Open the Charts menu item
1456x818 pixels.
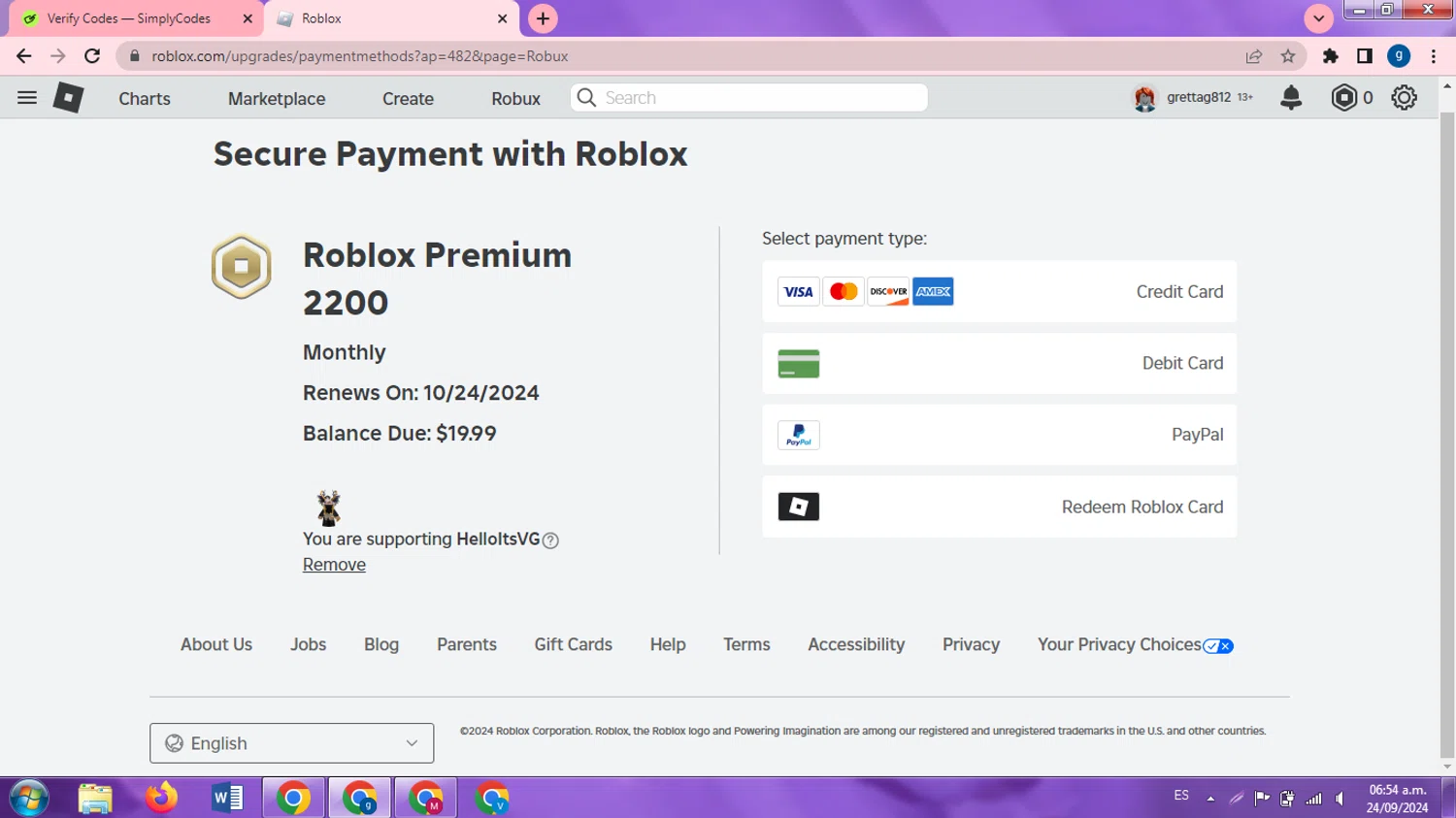[145, 99]
